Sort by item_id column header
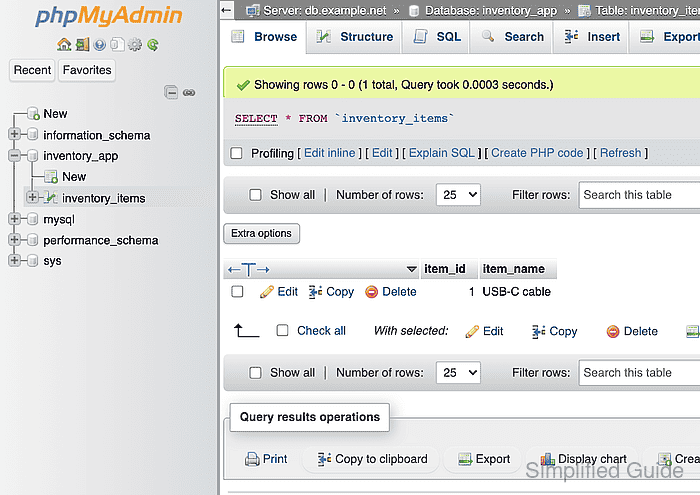This screenshot has width=700, height=495. [x=445, y=269]
